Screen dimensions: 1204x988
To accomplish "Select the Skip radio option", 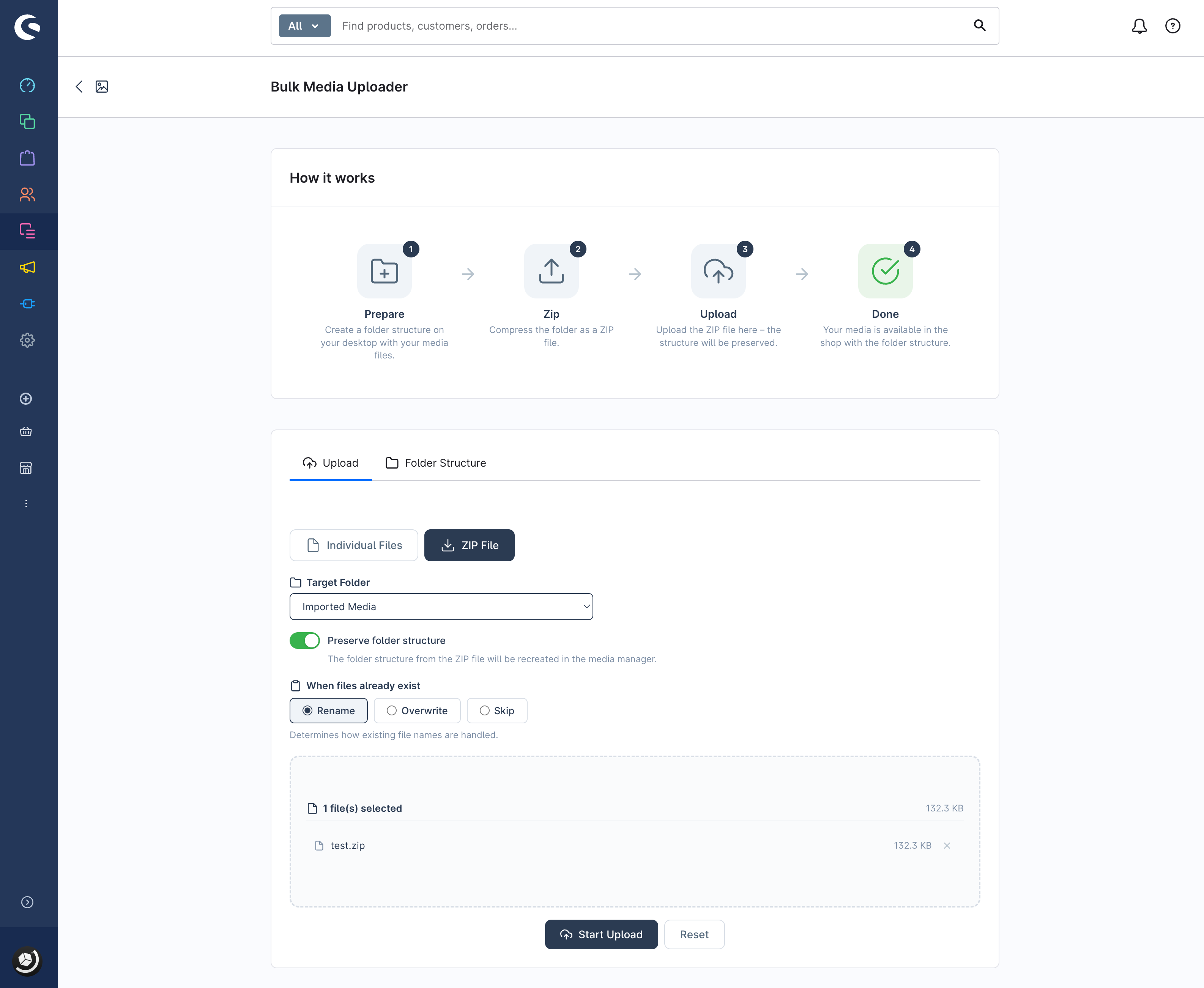I will click(497, 711).
